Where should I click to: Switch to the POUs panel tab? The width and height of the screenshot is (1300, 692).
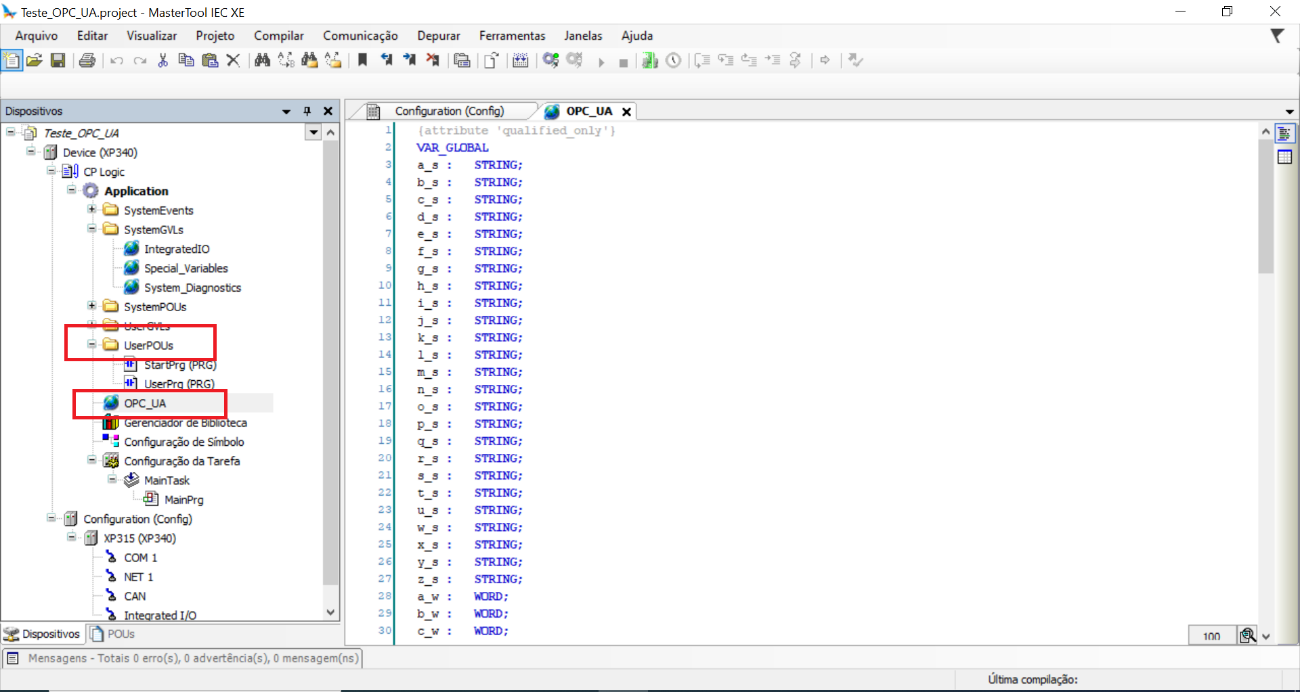point(113,634)
